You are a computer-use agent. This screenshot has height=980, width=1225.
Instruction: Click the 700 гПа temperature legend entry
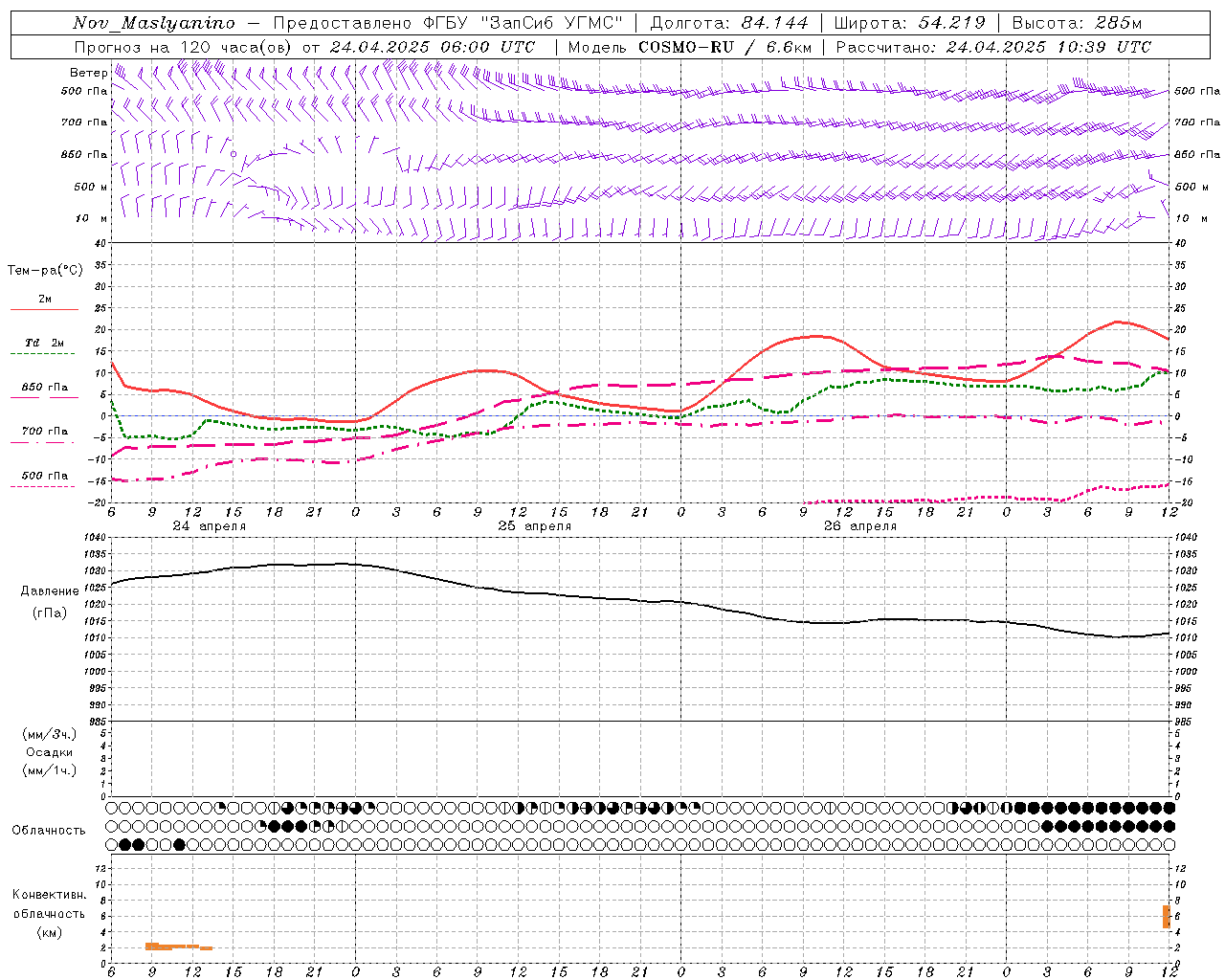coord(44,432)
